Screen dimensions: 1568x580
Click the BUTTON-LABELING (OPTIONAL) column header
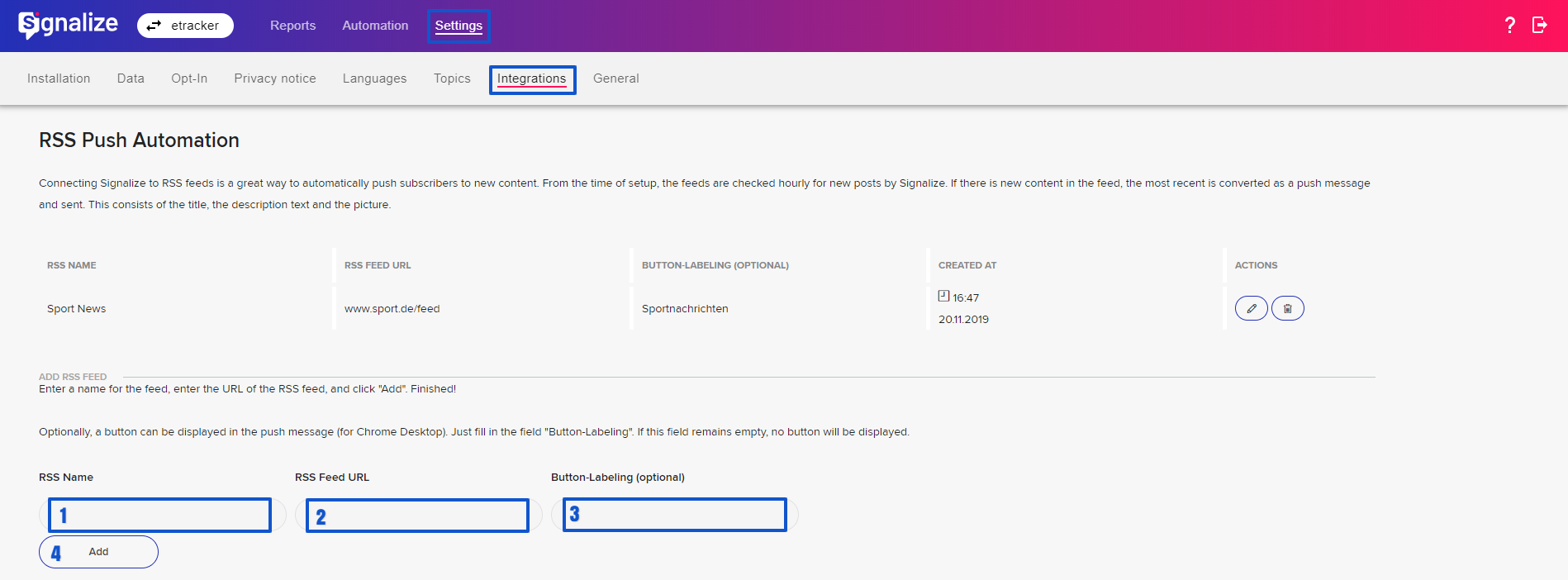[715, 265]
